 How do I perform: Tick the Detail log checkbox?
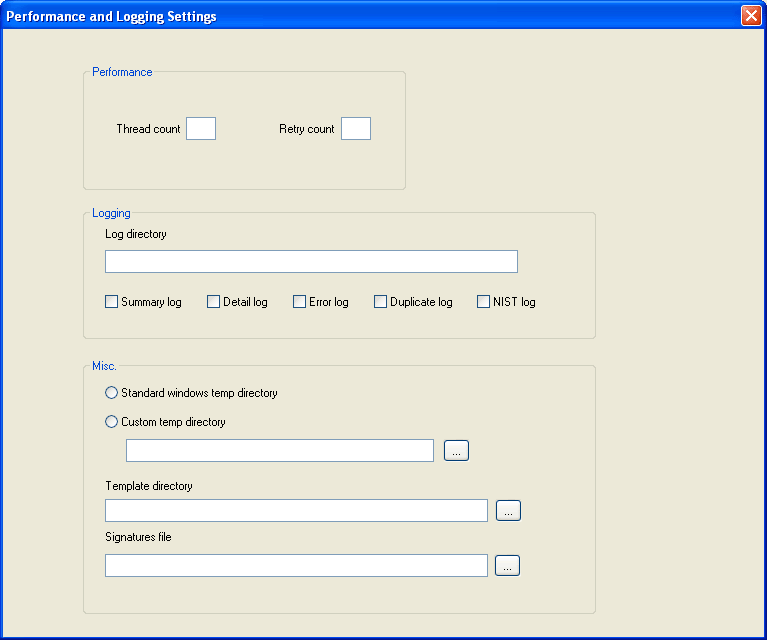tap(213, 301)
